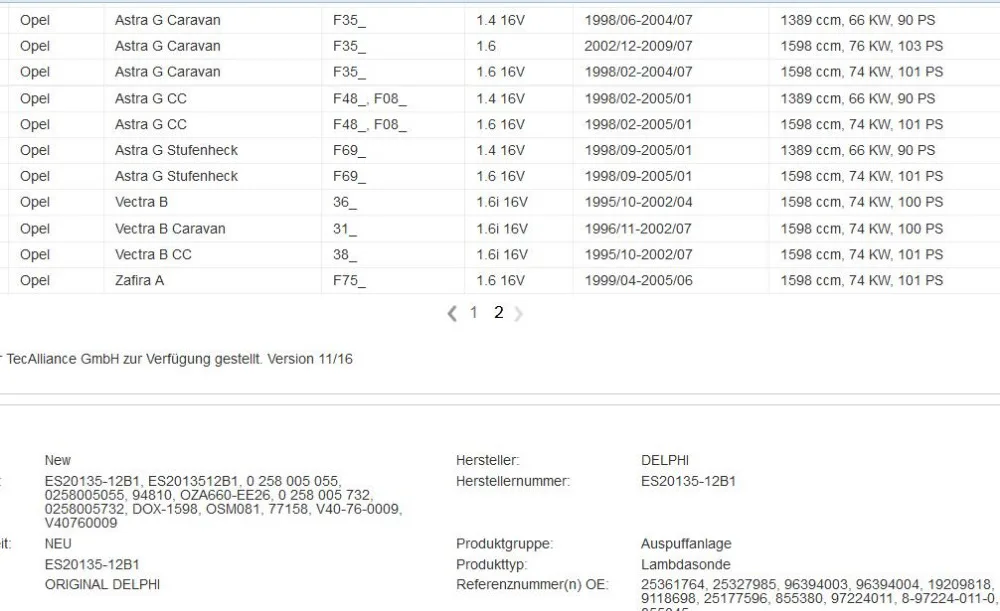This screenshot has height=611, width=1000.
Task: Select 'F75_' type code of Zafira A
Action: (x=349, y=281)
